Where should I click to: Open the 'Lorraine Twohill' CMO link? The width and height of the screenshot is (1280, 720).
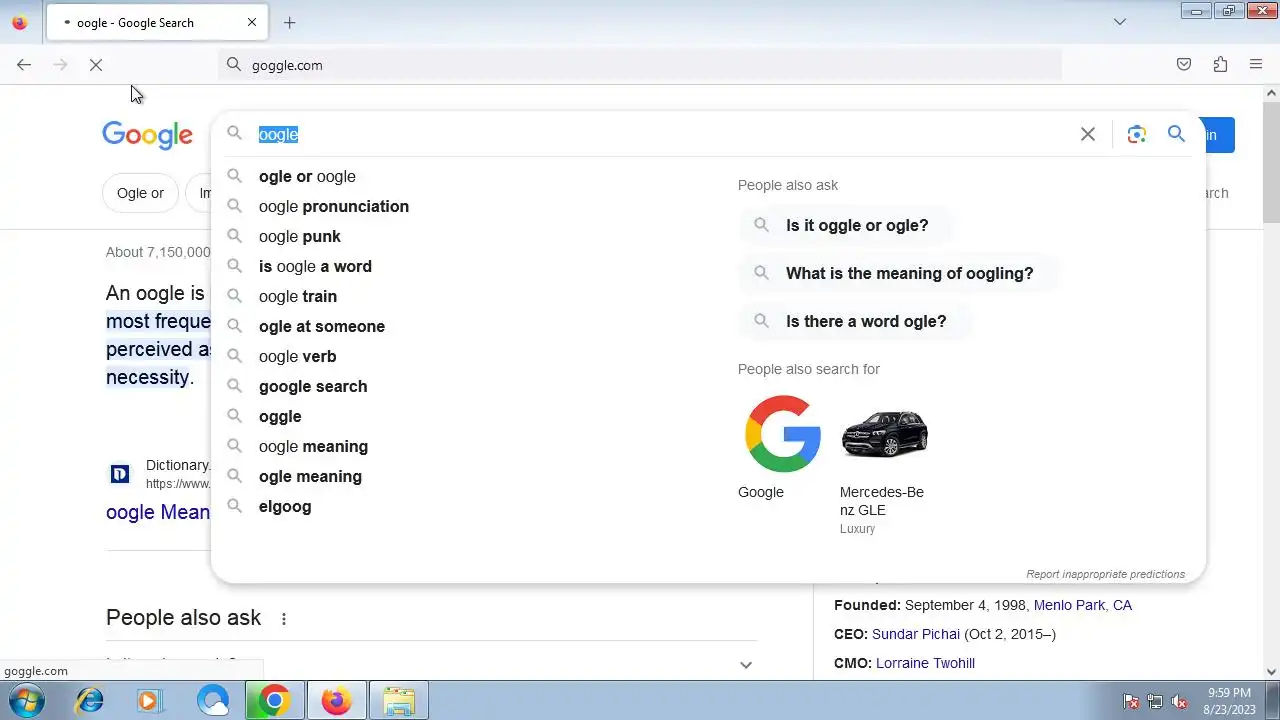click(925, 663)
